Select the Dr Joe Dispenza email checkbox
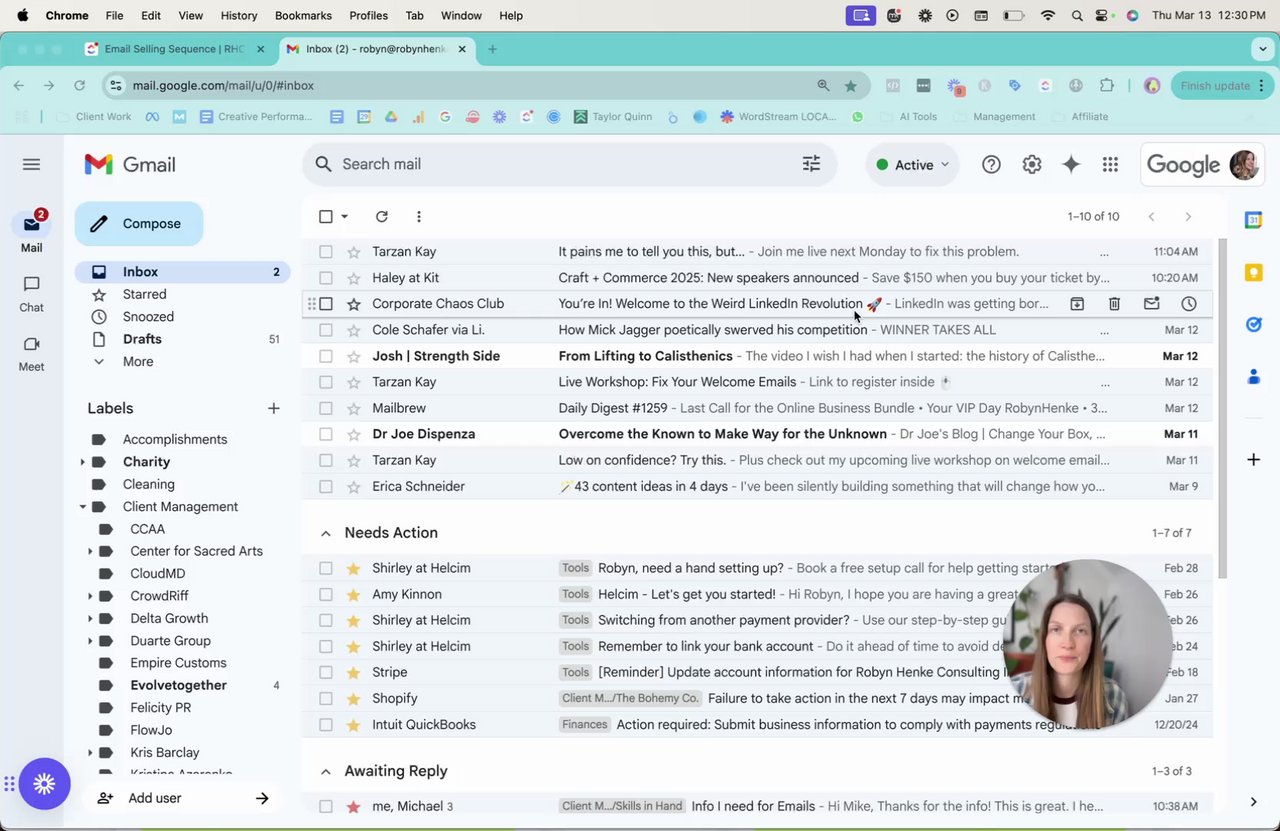Viewport: 1280px width, 831px height. 326,434
